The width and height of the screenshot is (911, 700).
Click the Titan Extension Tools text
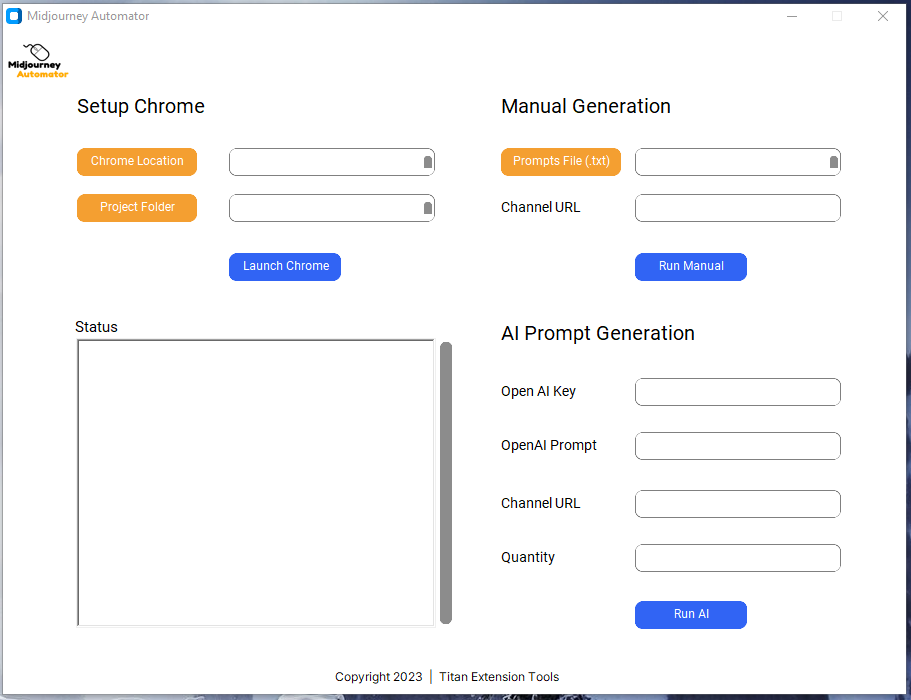[499, 677]
